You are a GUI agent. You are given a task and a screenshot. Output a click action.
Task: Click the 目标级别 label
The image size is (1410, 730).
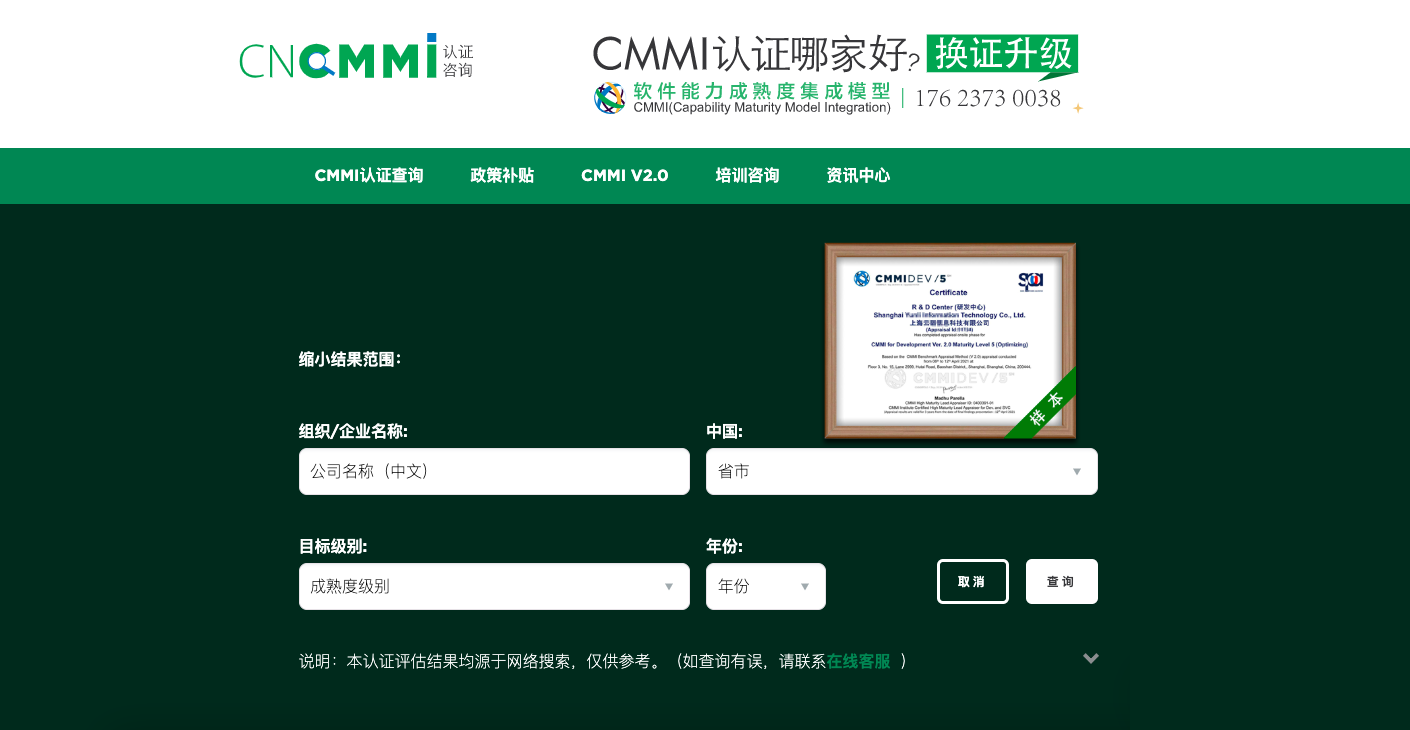point(333,546)
